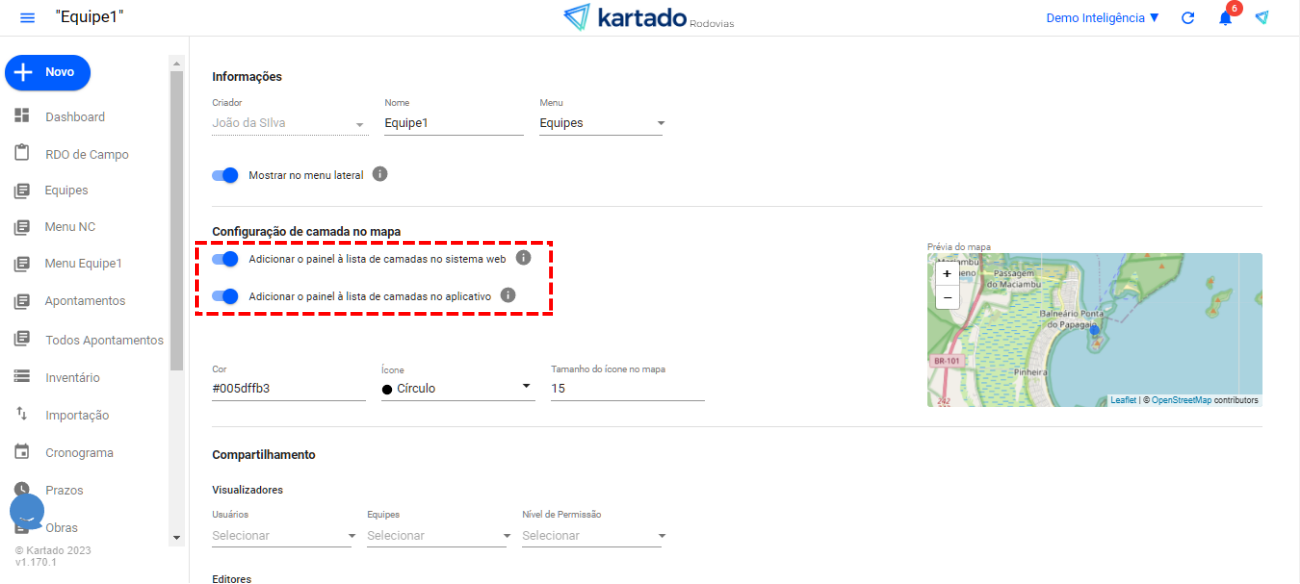Click info icon beside Mostrar no menu lateral
Screen dimensions: 1300x584
pyautogui.click(x=380, y=174)
